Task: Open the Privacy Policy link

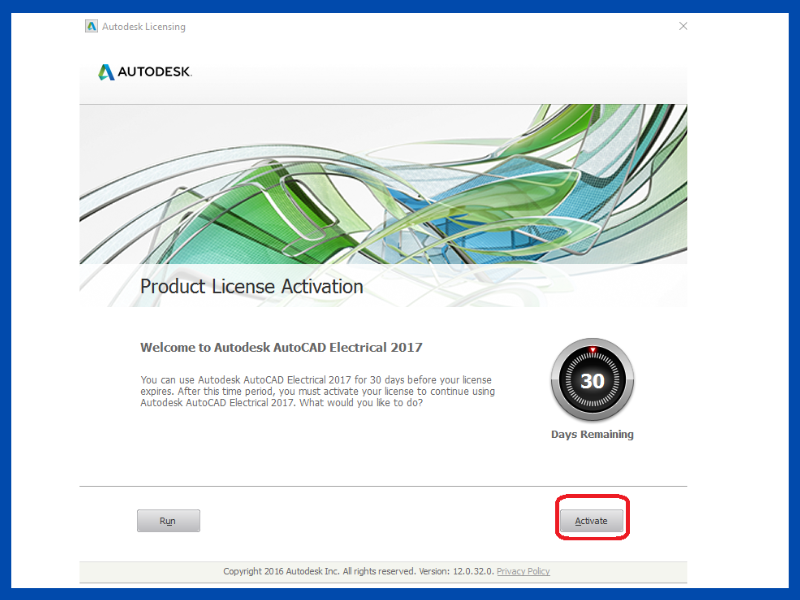Action: 523,572
